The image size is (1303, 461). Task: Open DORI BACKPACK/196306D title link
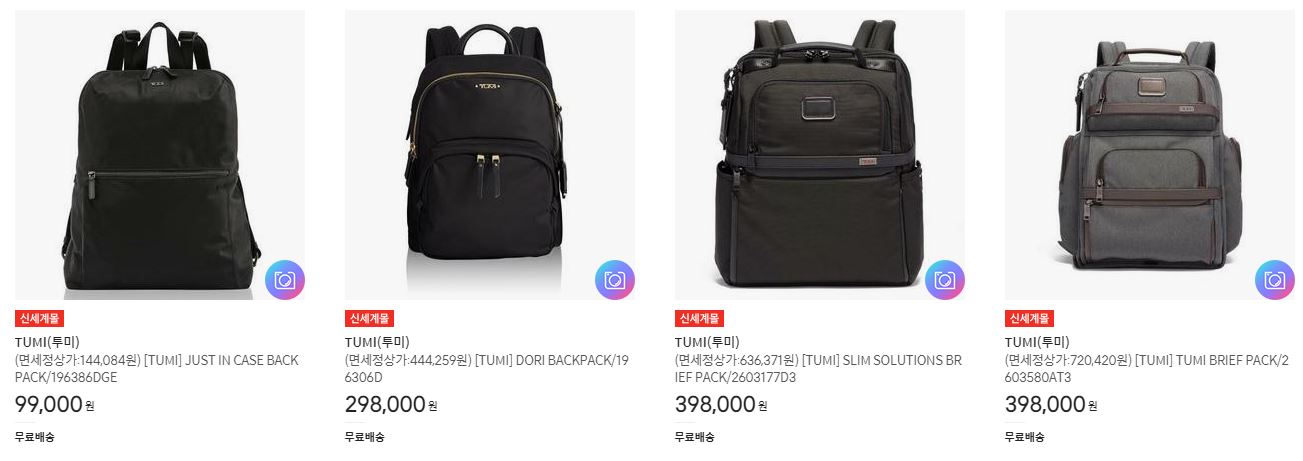click(487, 369)
